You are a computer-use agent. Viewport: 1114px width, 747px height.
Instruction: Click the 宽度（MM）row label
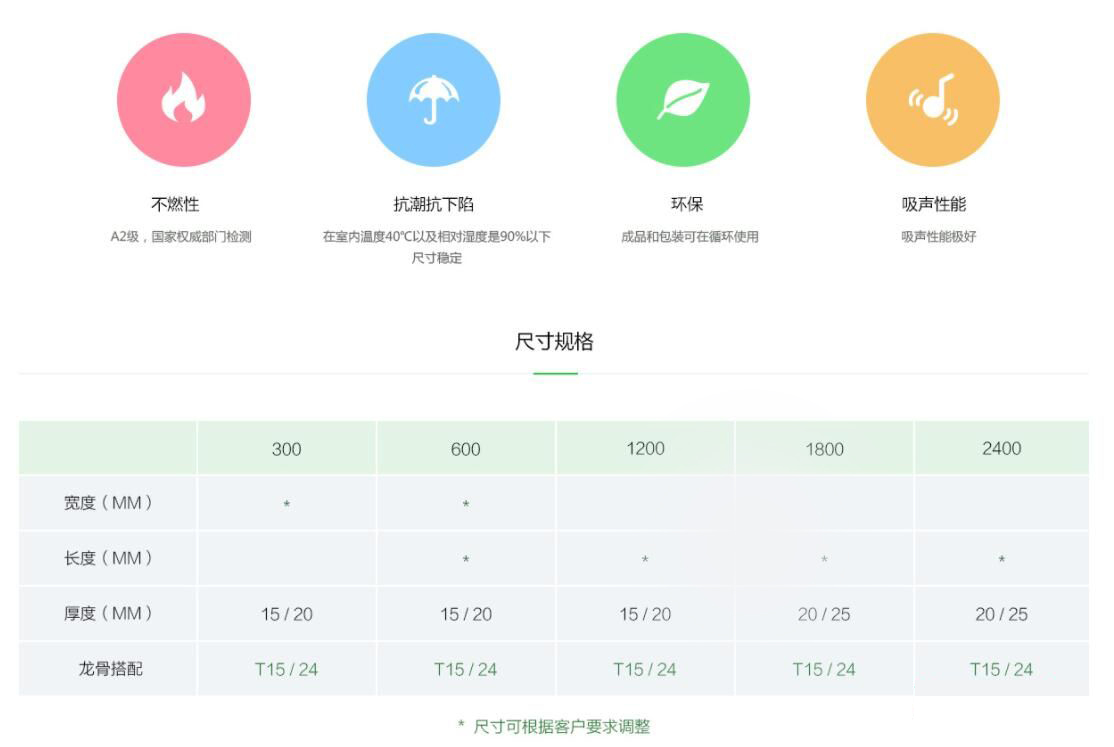[x=108, y=503]
